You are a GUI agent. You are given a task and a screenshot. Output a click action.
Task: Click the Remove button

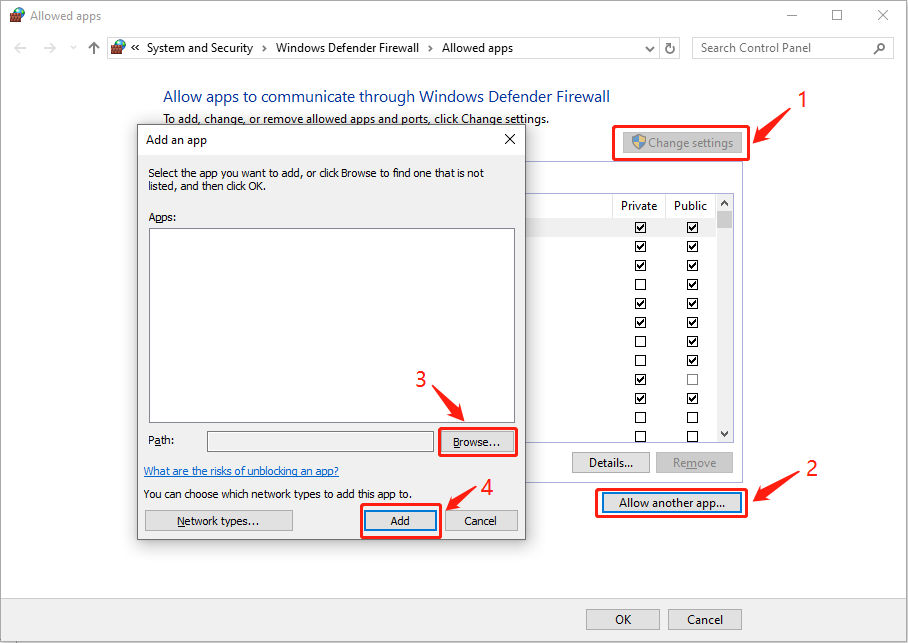pyautogui.click(x=694, y=463)
